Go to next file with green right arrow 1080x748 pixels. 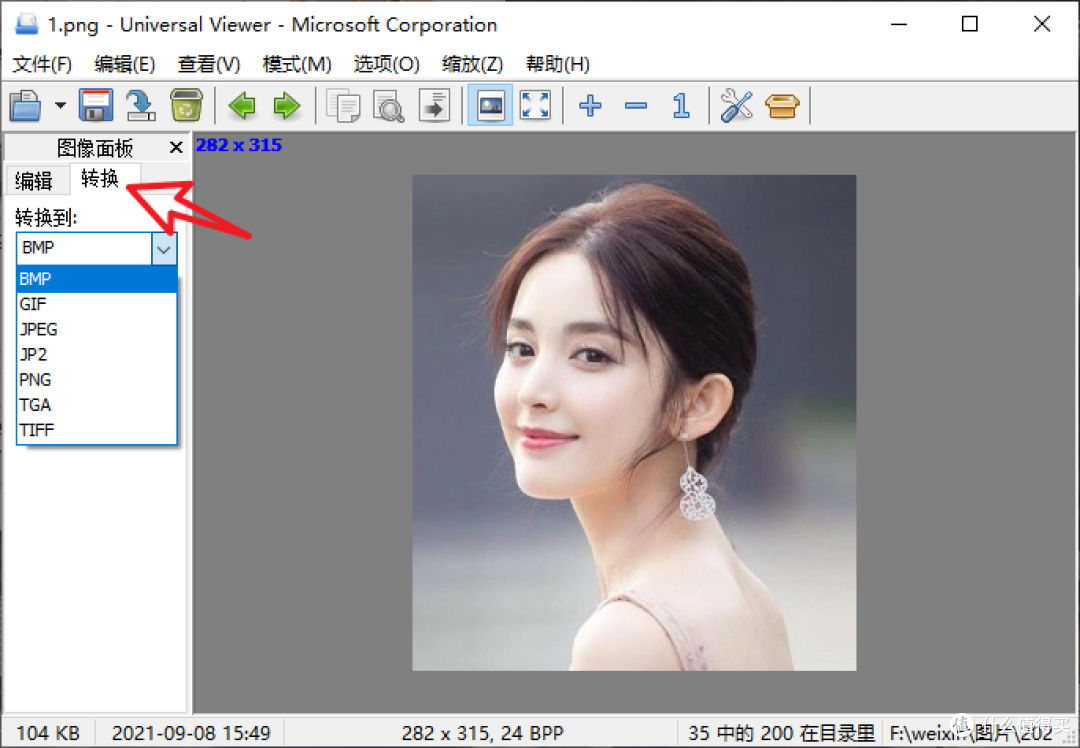[x=287, y=105]
